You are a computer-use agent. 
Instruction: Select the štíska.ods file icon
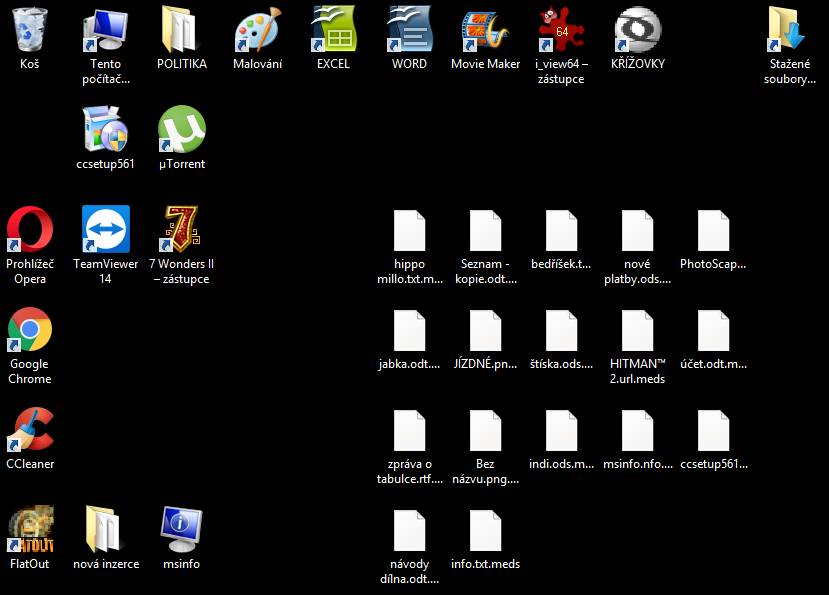pos(561,331)
